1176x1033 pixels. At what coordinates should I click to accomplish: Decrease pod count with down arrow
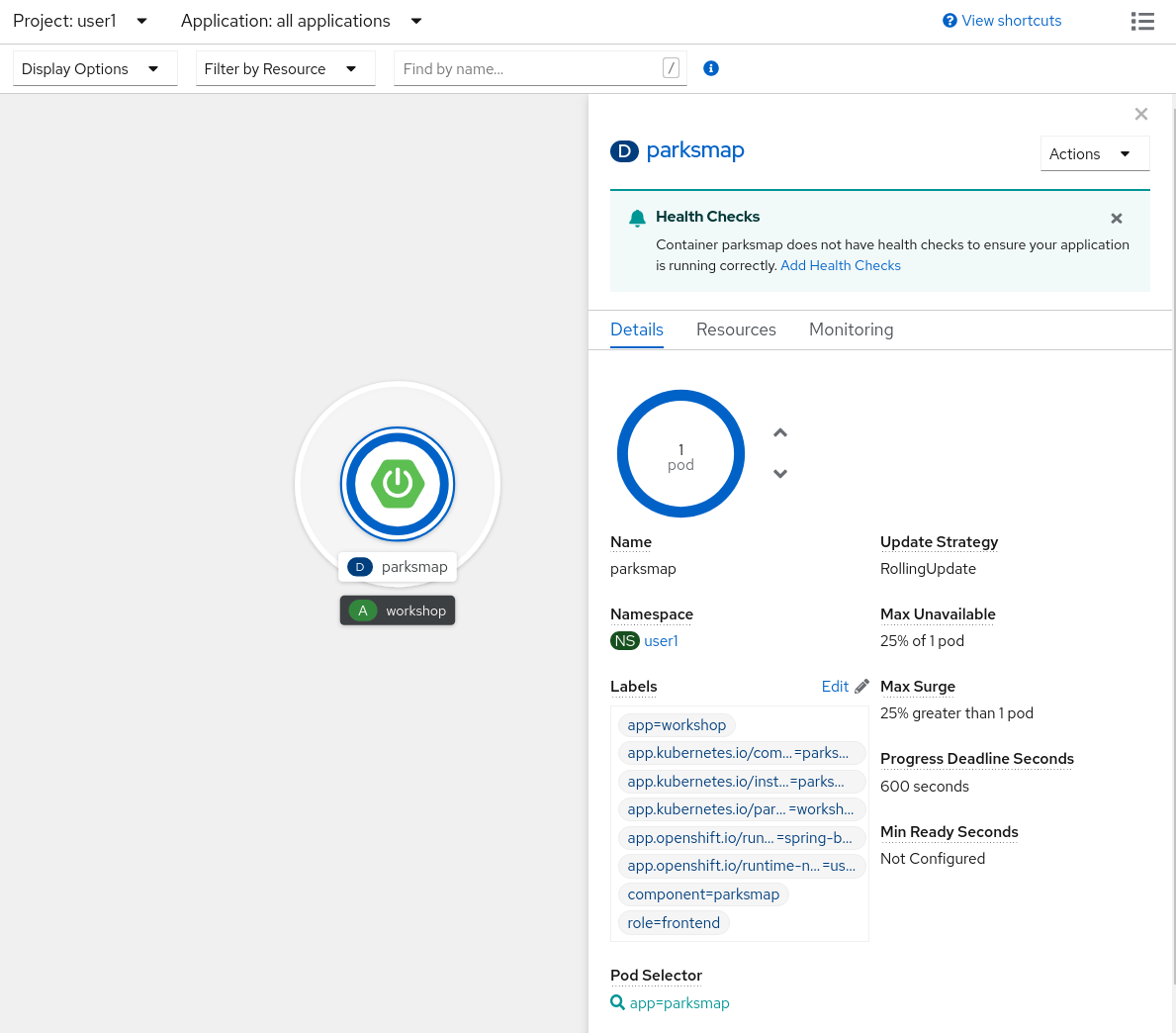[x=780, y=474]
